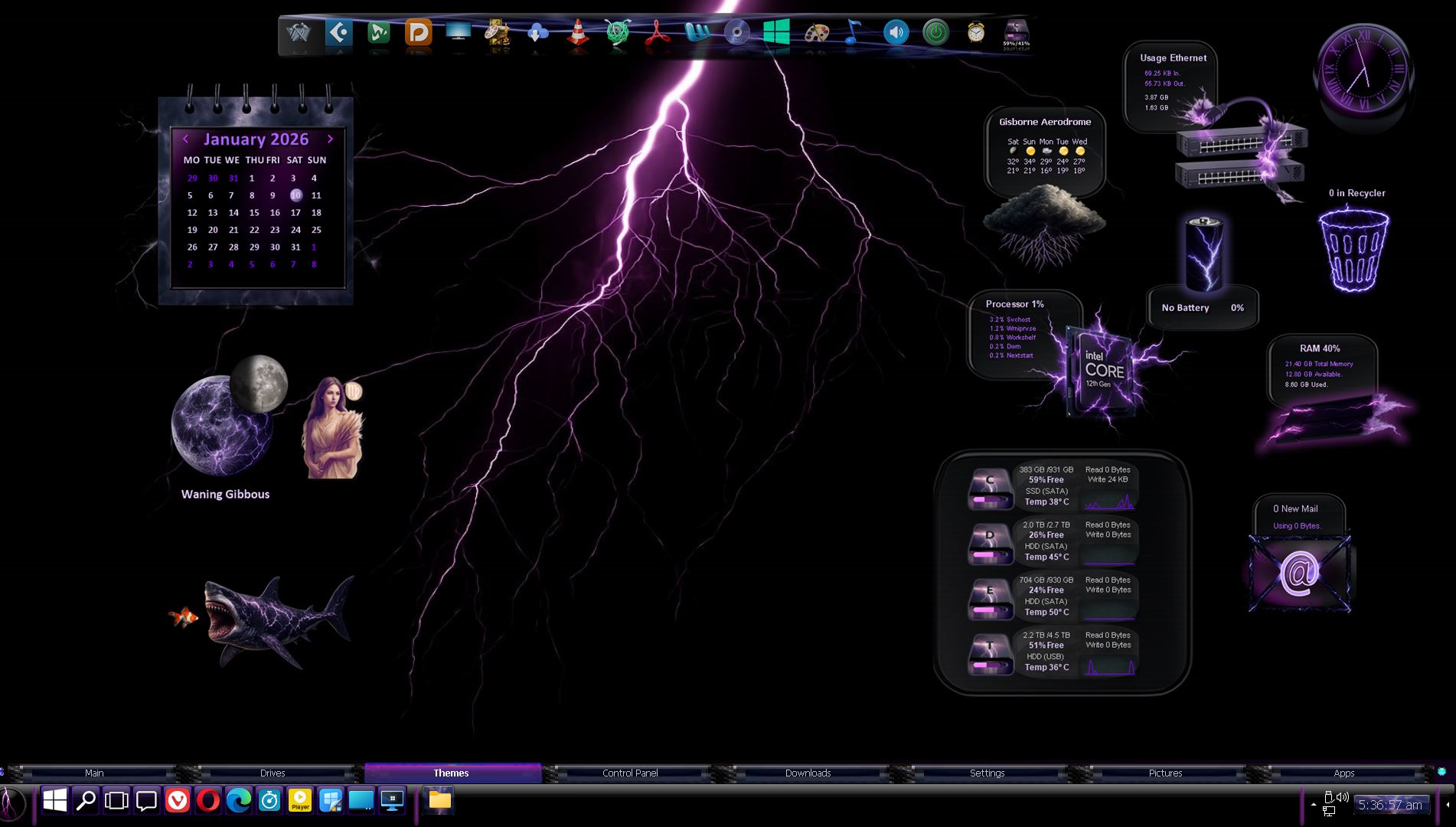
Task: Open the email widget envelope
Action: [1299, 573]
